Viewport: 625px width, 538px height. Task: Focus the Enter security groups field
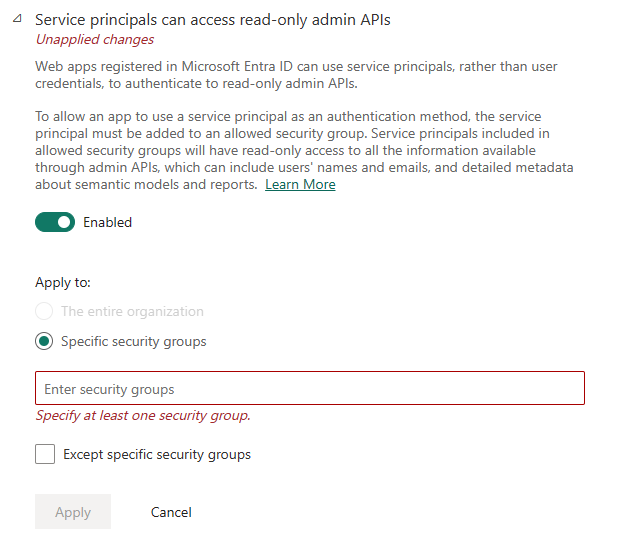[310, 389]
